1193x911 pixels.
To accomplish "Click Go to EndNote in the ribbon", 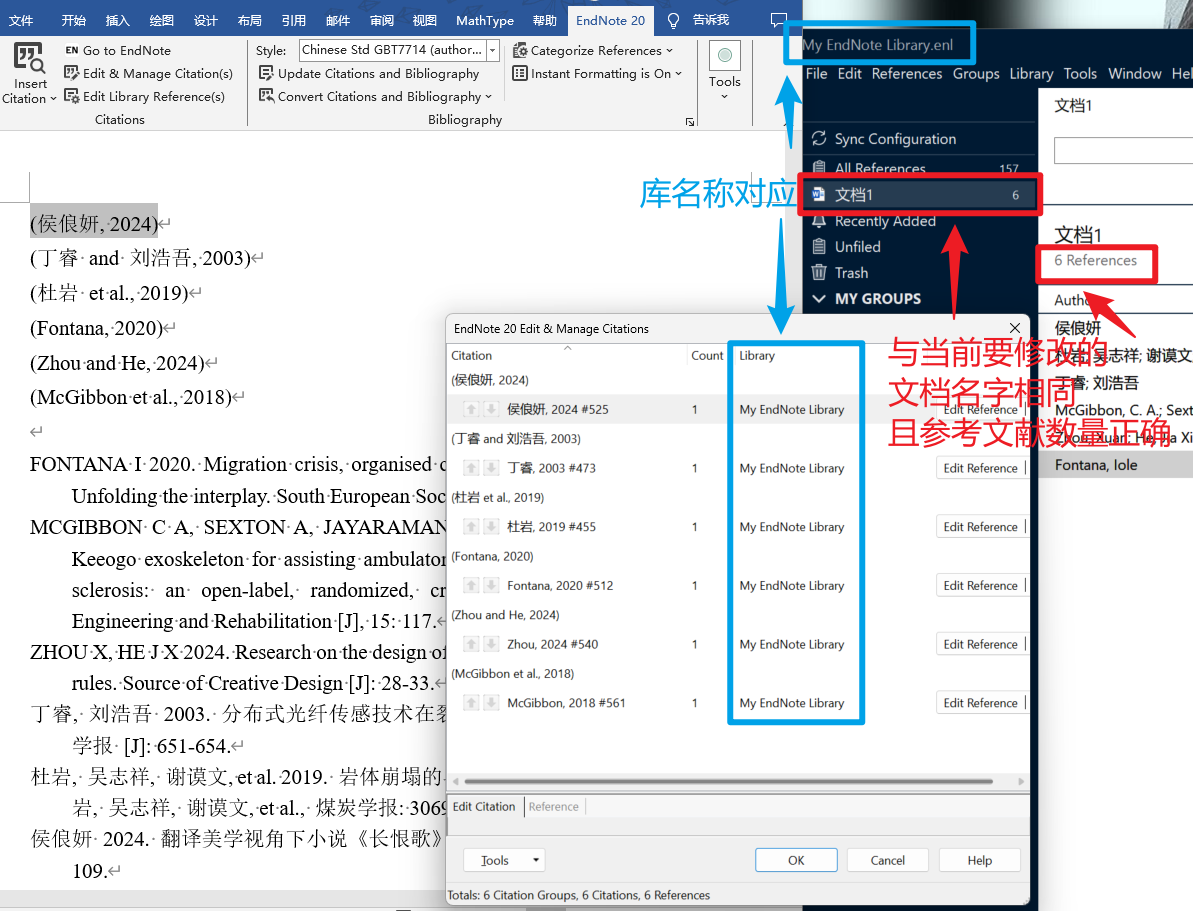I will click(118, 50).
